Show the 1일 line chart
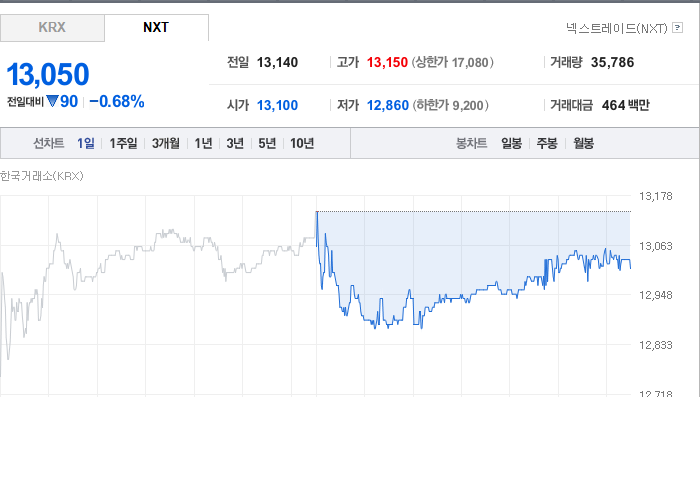This screenshot has width=700, height=490. click(x=86, y=143)
